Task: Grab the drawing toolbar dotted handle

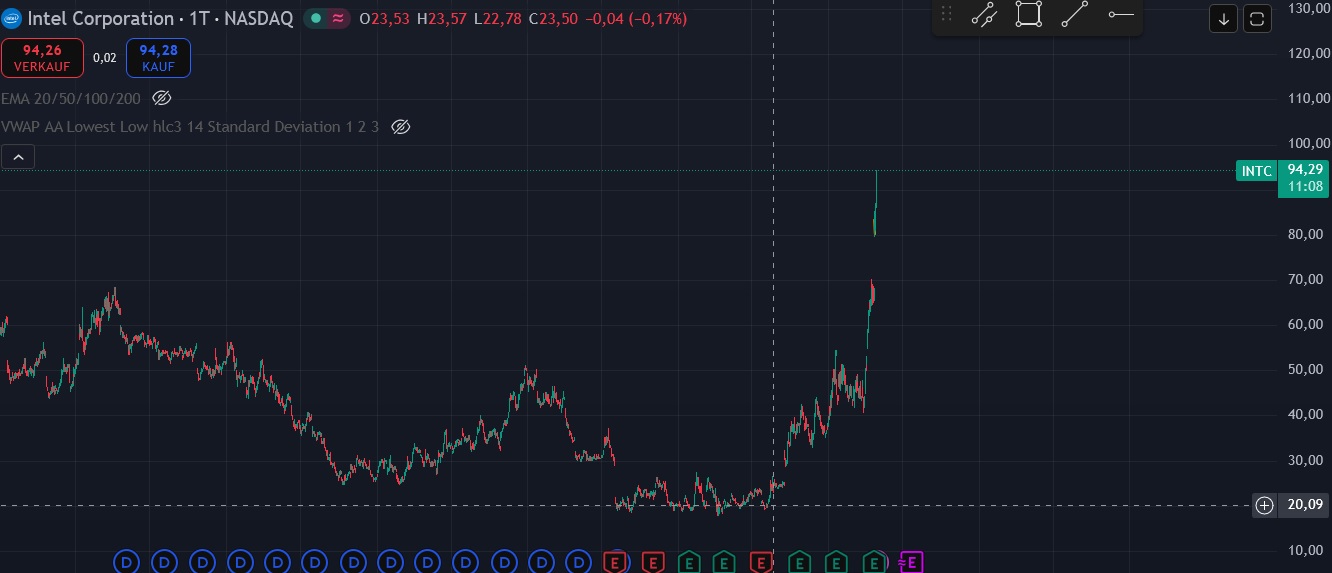Action: [x=947, y=14]
